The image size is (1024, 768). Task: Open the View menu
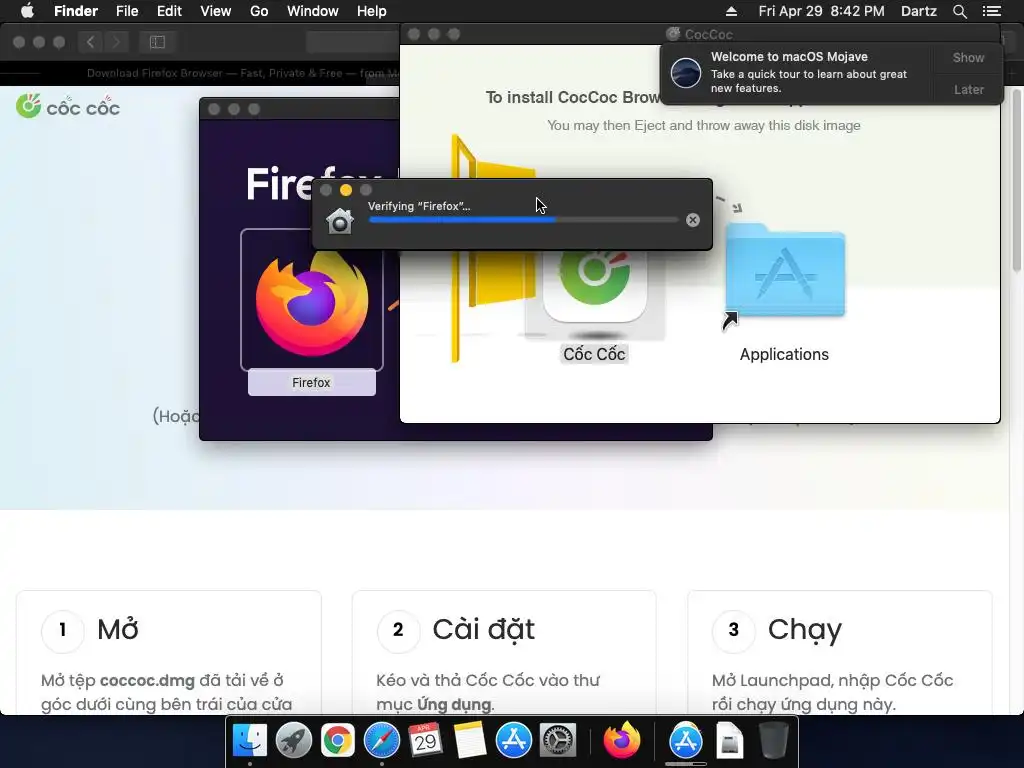[x=216, y=11]
